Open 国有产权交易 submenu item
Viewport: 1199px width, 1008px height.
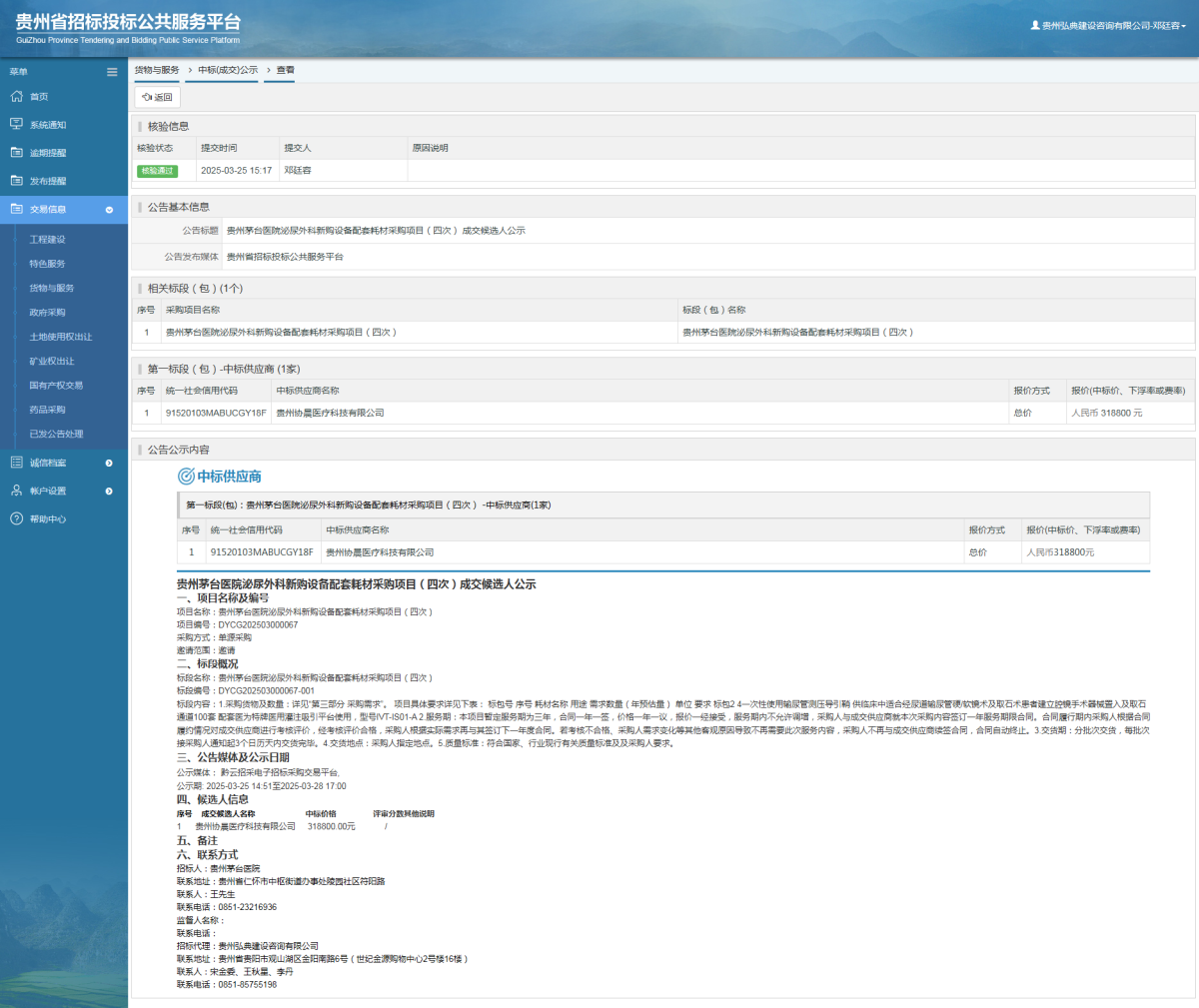(x=57, y=385)
